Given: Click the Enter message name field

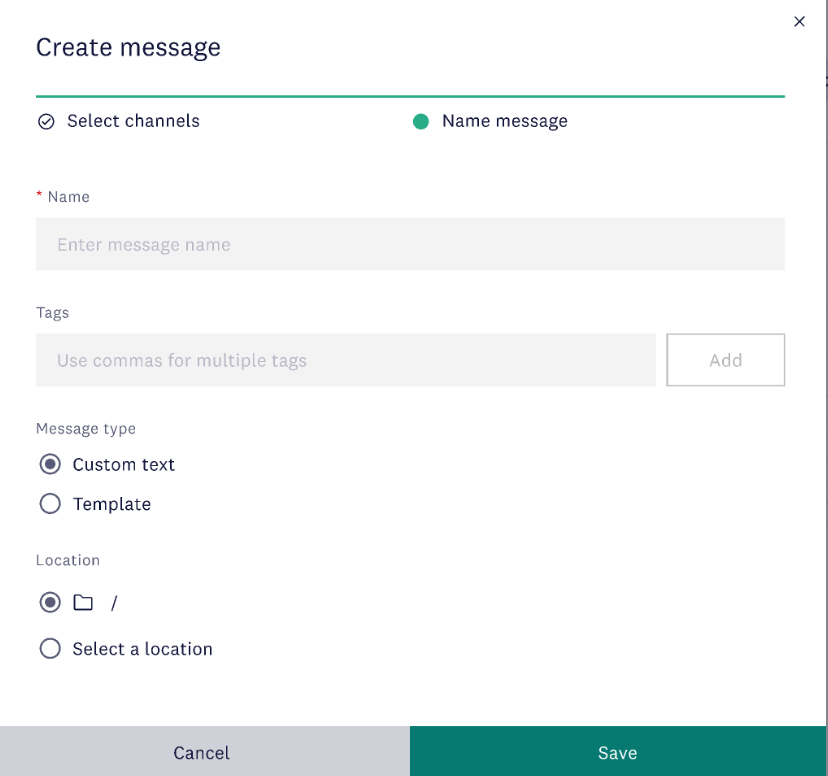Looking at the screenshot, I should [410, 243].
